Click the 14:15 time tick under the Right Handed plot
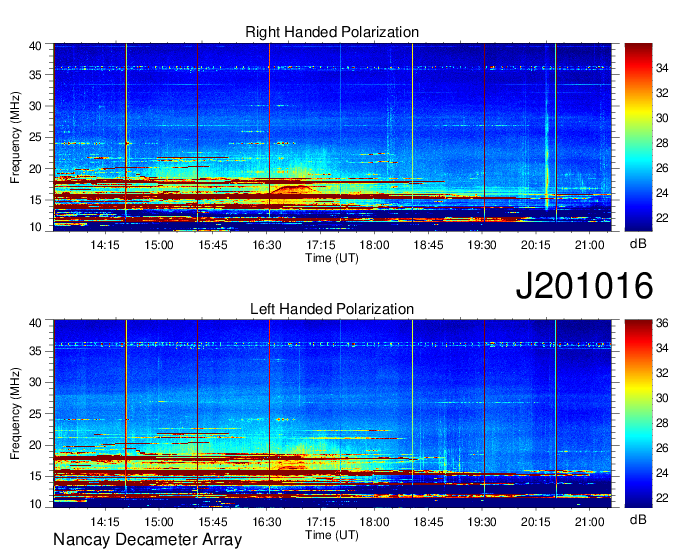Image resolution: width=680 pixels, height=552 pixels. coord(105,245)
